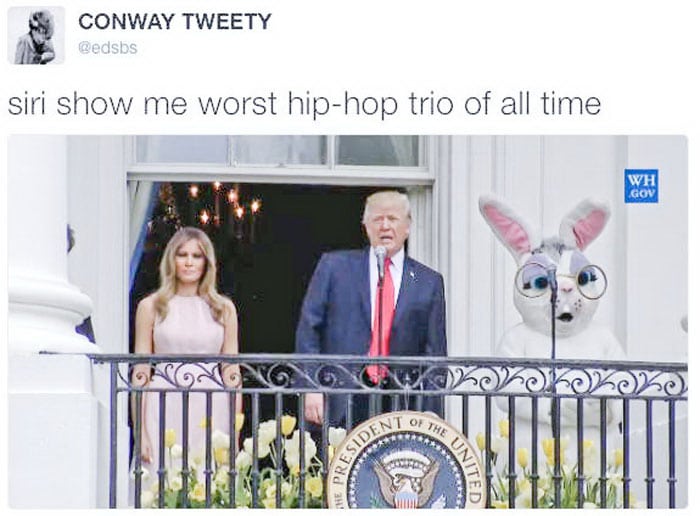Screen dimensions: 700x516
Task: Click the word 'siri' in the tweet
Action: pos(27,103)
